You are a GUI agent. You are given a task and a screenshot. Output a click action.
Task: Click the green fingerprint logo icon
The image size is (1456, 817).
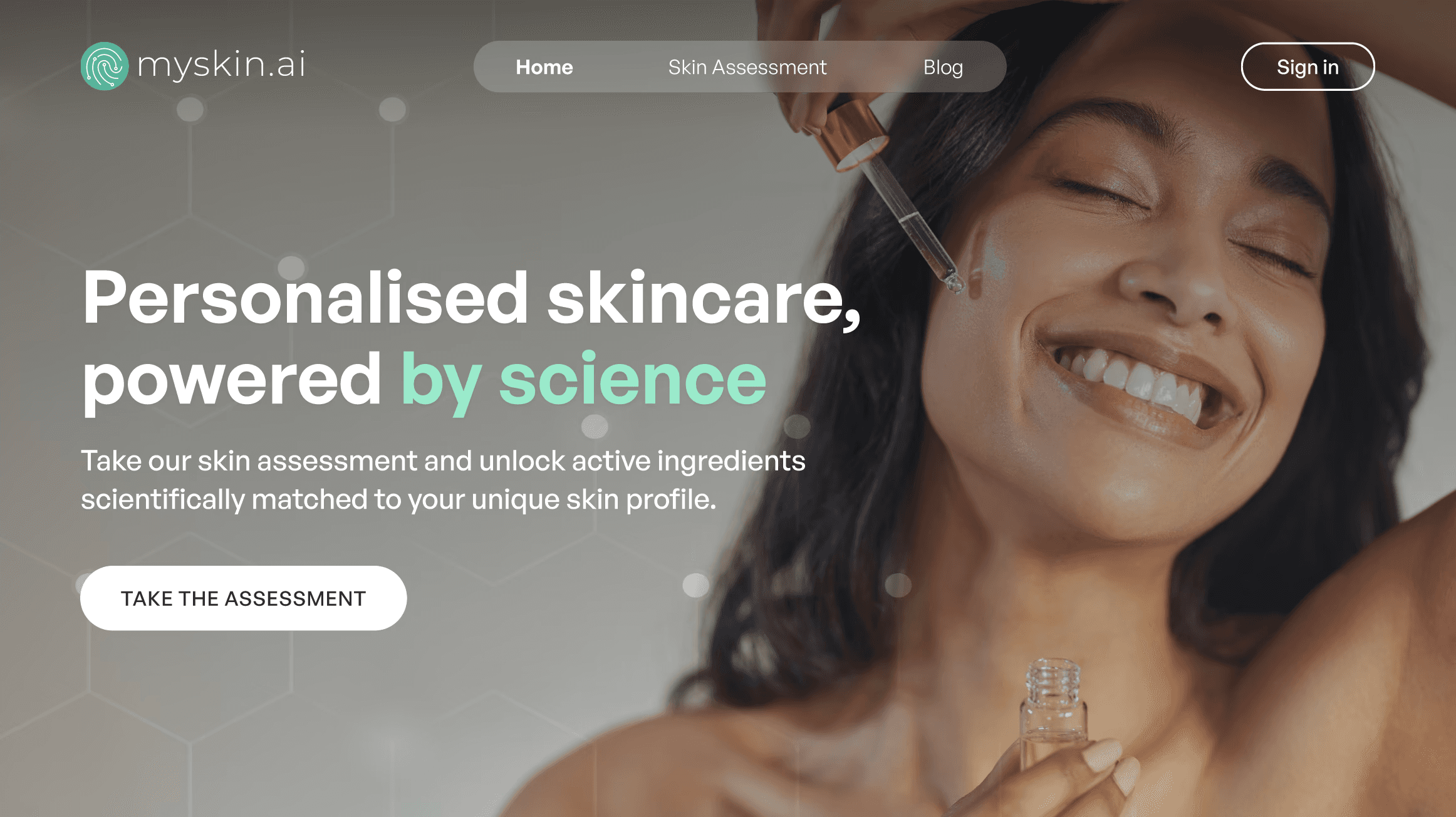[x=105, y=66]
